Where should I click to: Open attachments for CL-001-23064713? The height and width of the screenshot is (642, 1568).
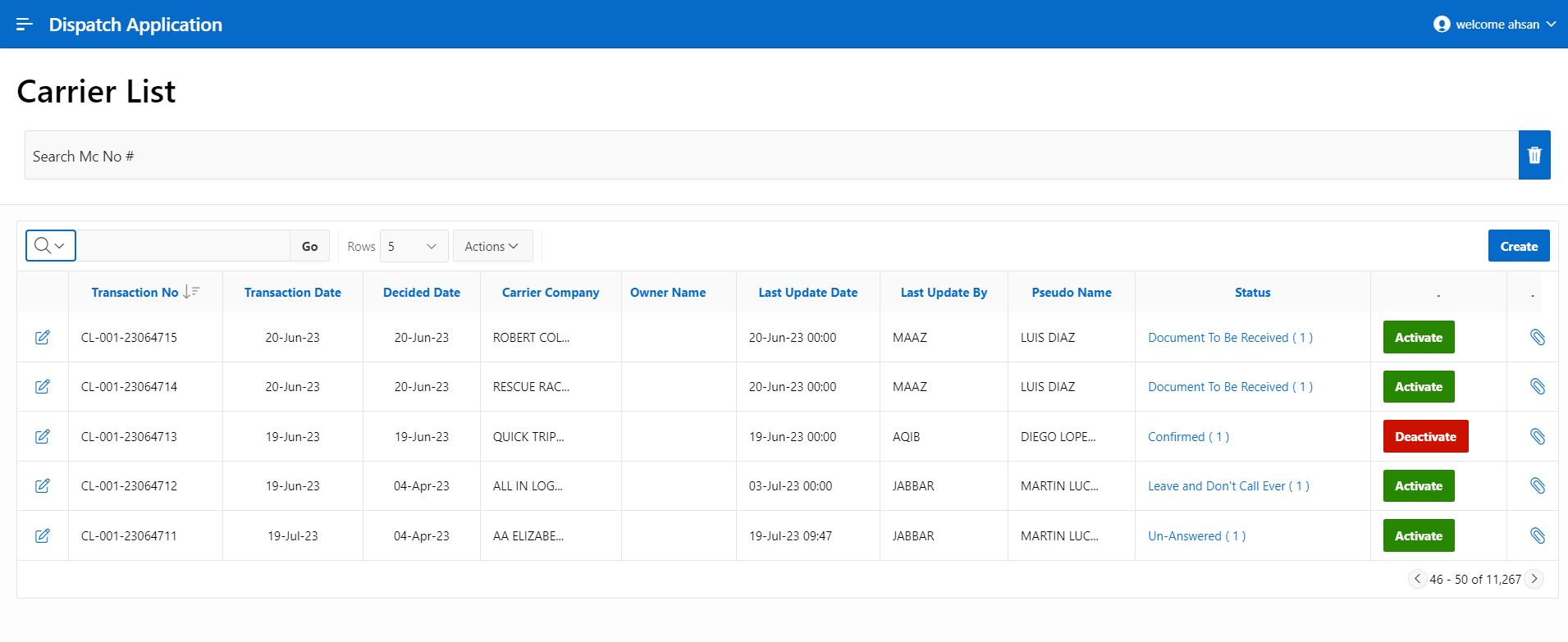1538,436
